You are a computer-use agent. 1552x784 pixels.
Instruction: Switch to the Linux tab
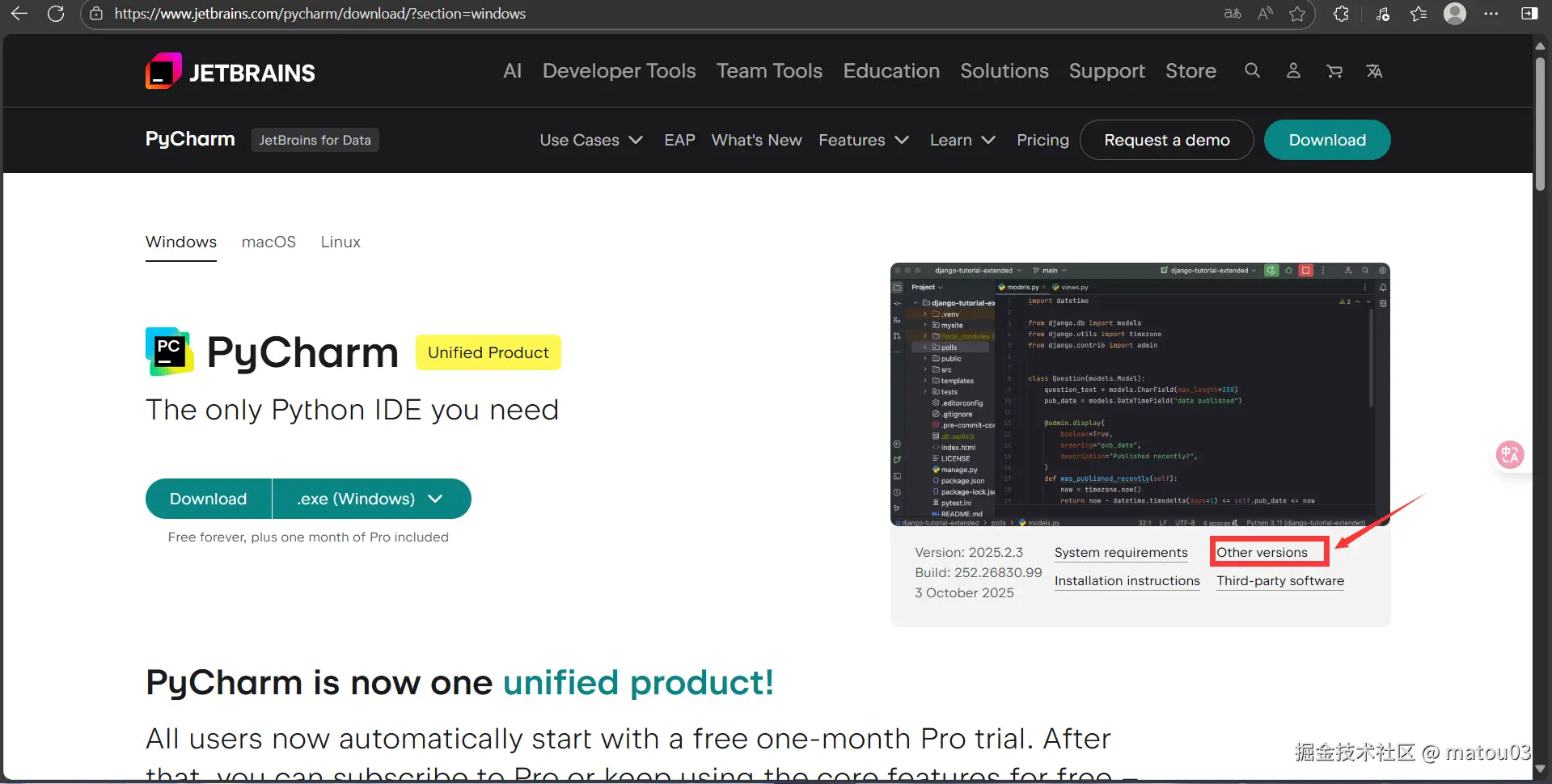(x=340, y=242)
